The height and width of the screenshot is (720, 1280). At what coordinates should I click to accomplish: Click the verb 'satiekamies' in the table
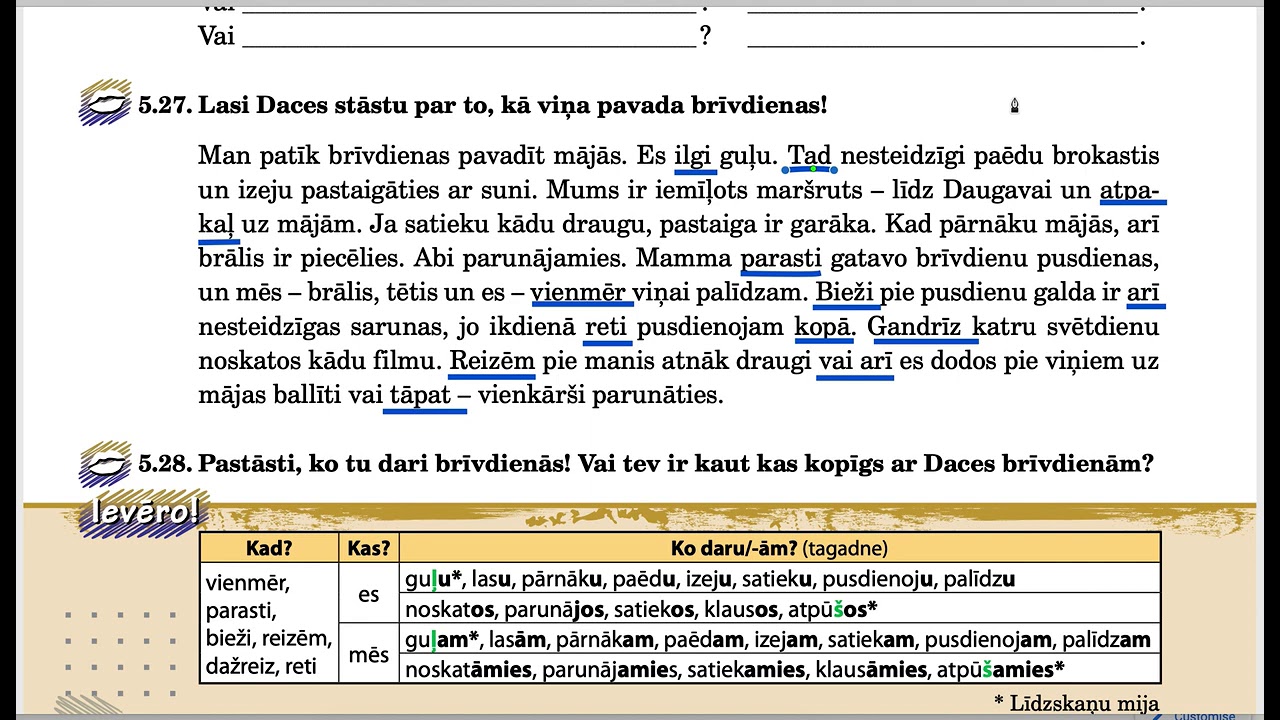[746, 670]
